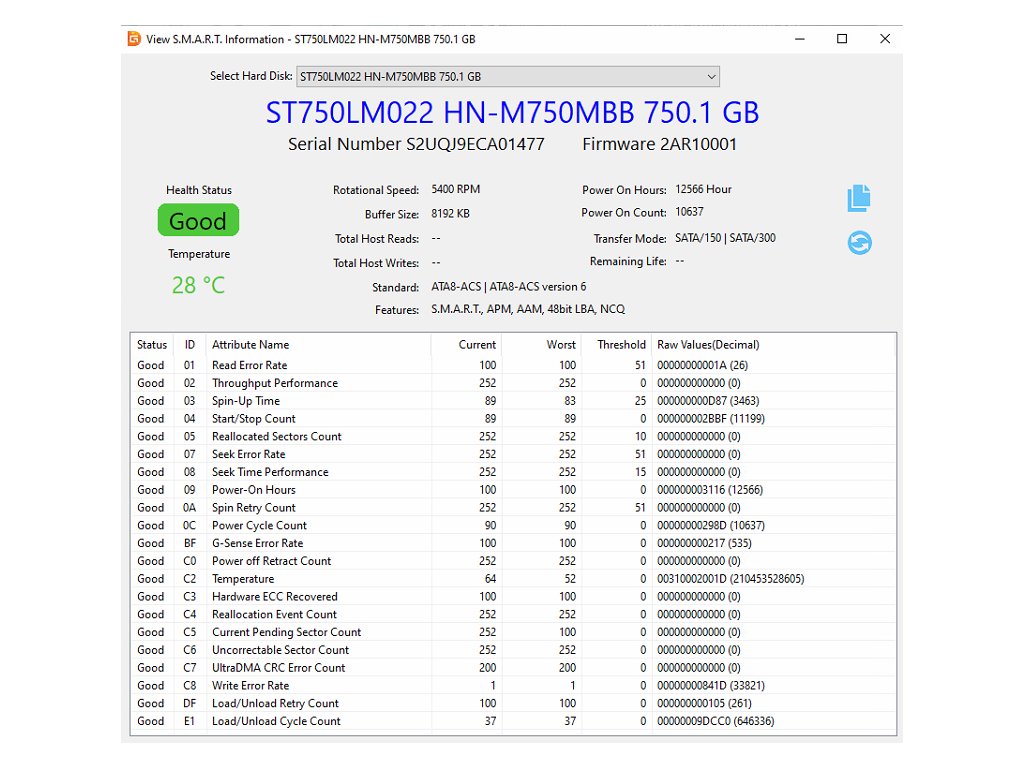
Task: Select the Spin Retry Count row
Action: click(513, 507)
